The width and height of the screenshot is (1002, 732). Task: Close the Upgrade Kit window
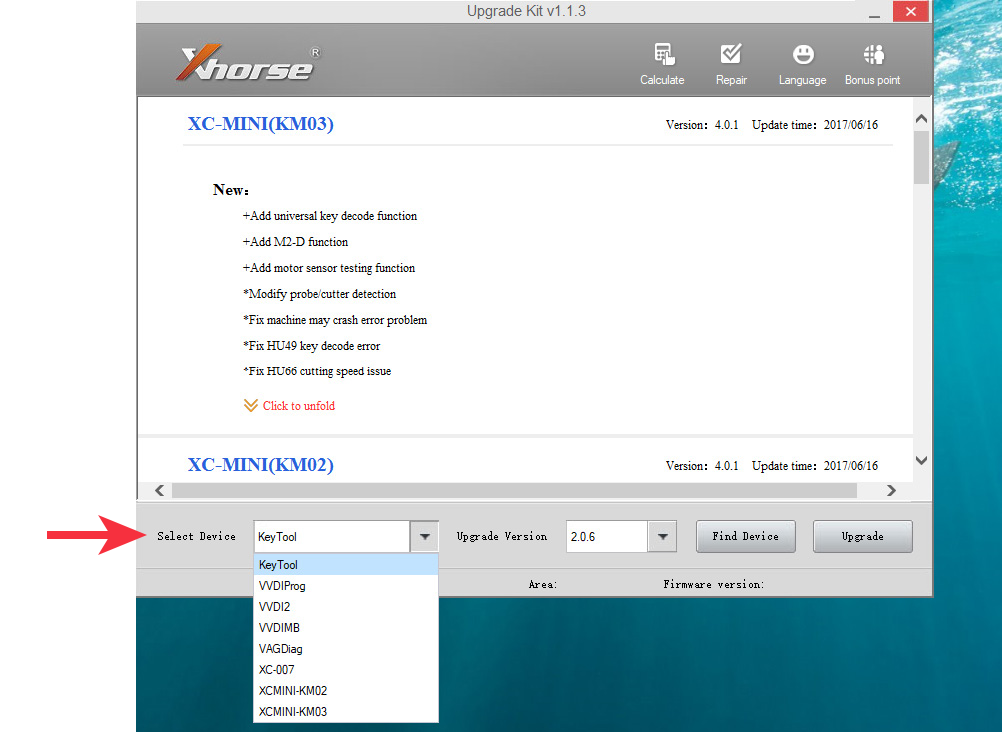[x=911, y=12]
